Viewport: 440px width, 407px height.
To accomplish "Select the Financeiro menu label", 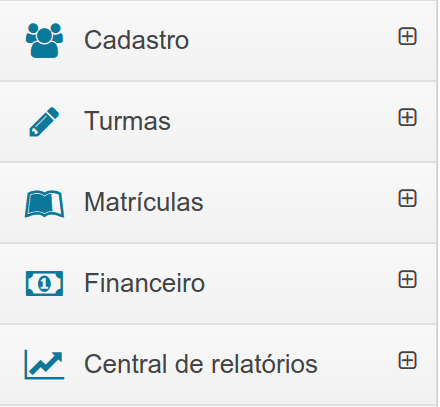I will coord(144,283).
